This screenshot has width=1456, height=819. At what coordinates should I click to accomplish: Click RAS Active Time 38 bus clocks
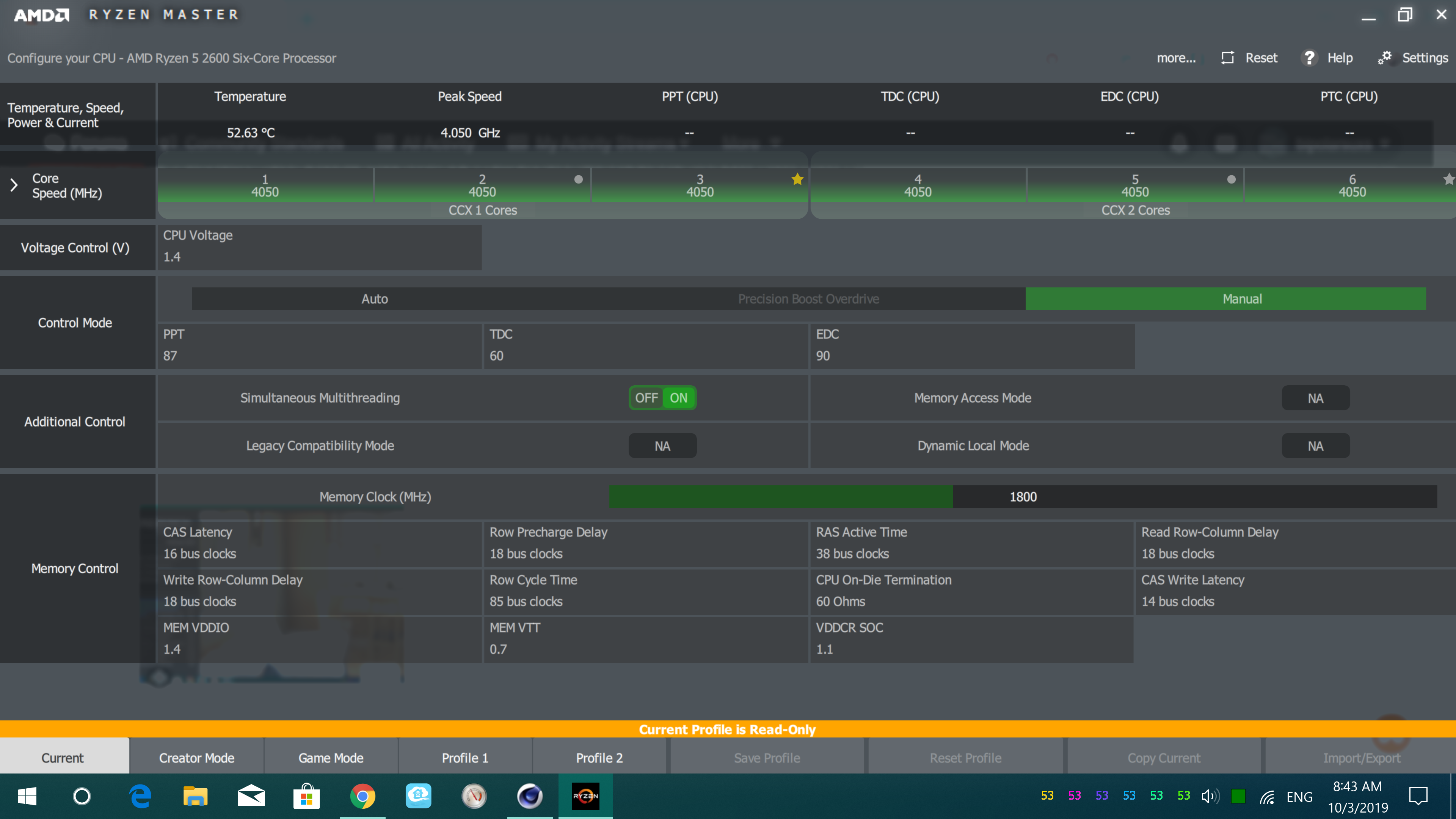tap(972, 544)
